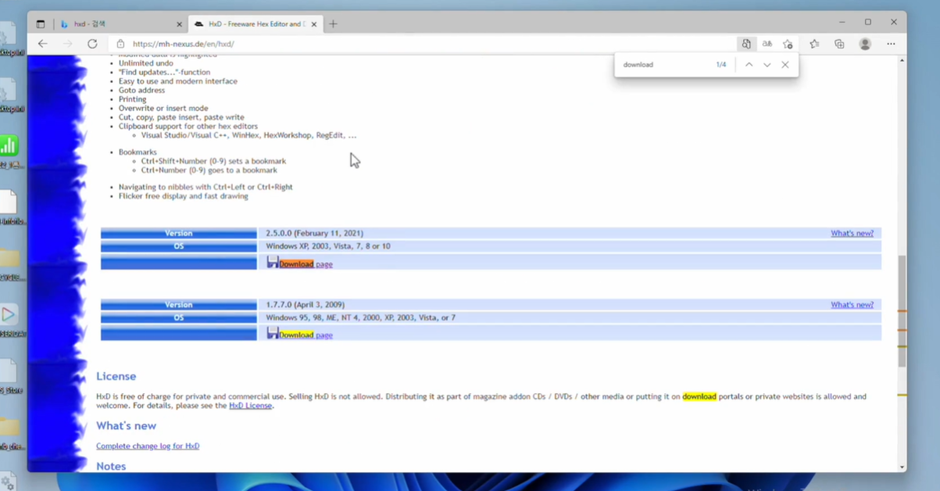The image size is (940, 491).
Task: Go back to the previous page
Action: click(x=42, y=44)
